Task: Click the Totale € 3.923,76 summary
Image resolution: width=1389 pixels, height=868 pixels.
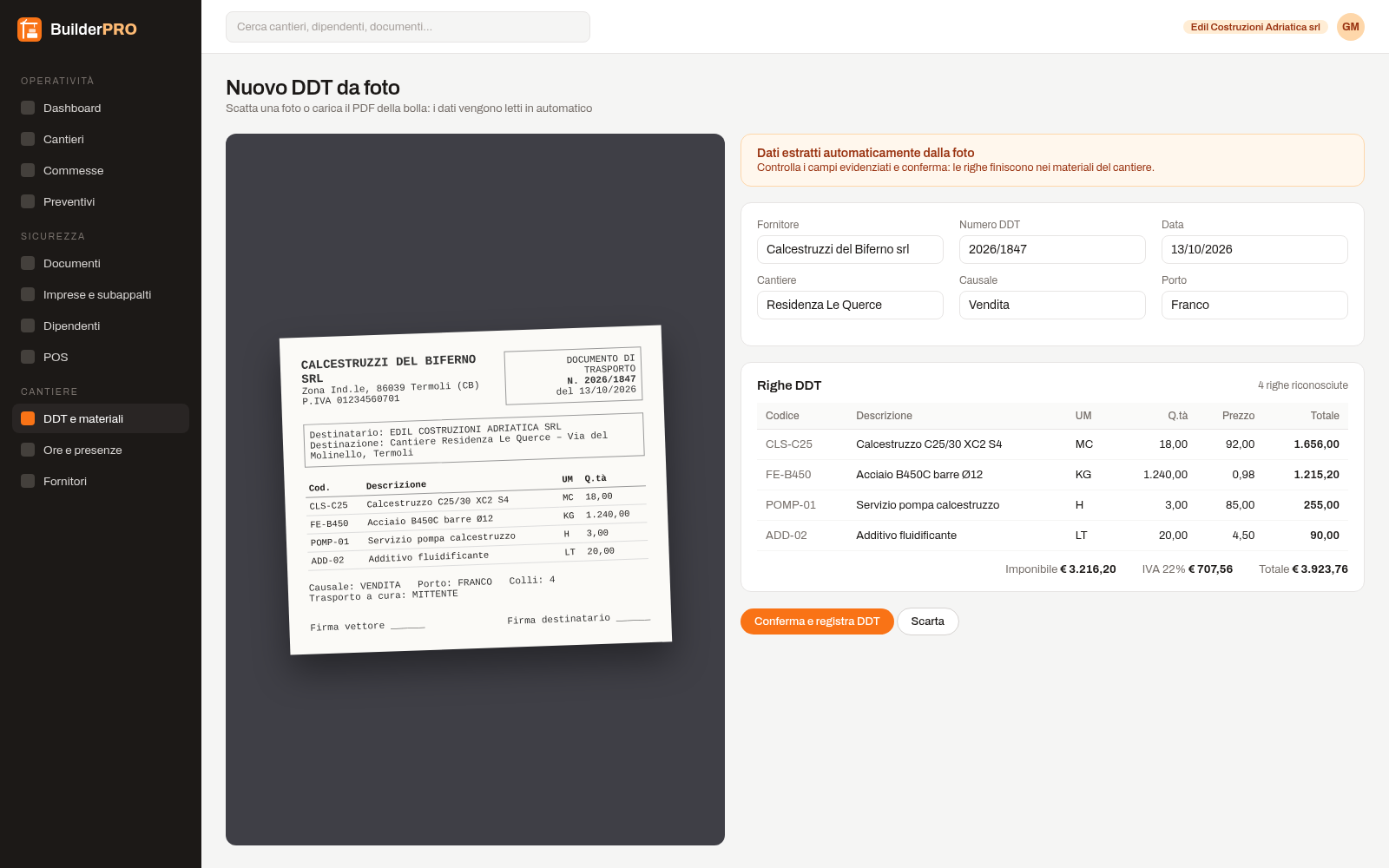Action: click(1303, 569)
